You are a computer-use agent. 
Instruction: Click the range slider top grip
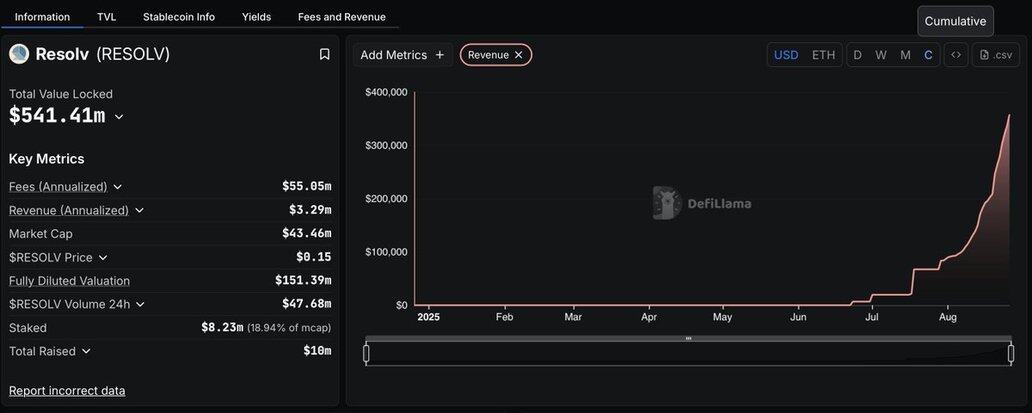pyautogui.click(x=688, y=338)
